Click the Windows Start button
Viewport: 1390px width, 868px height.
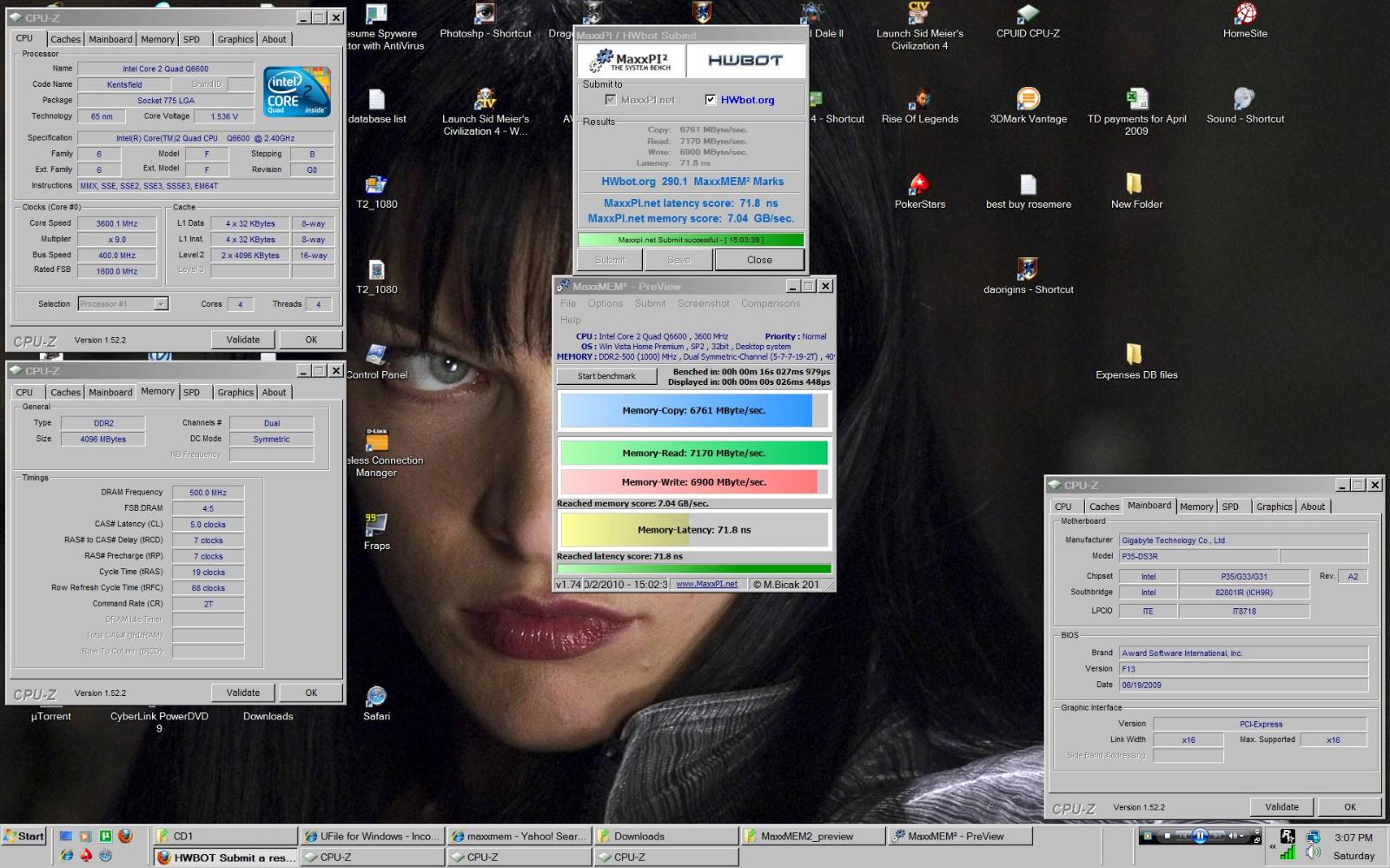pyautogui.click(x=24, y=836)
